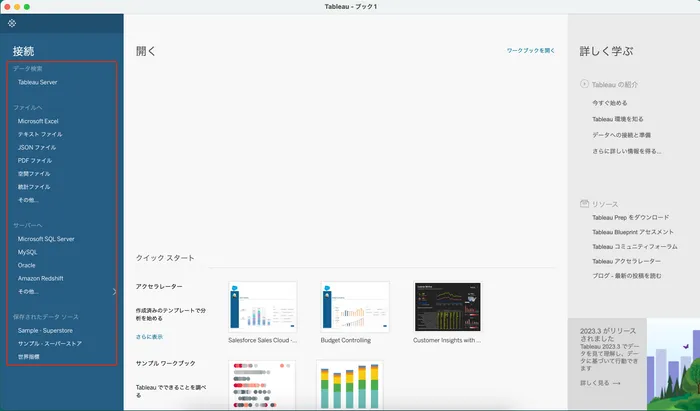Click the resources icon beside リソース
This screenshot has width=700, height=411.
(x=584, y=203)
